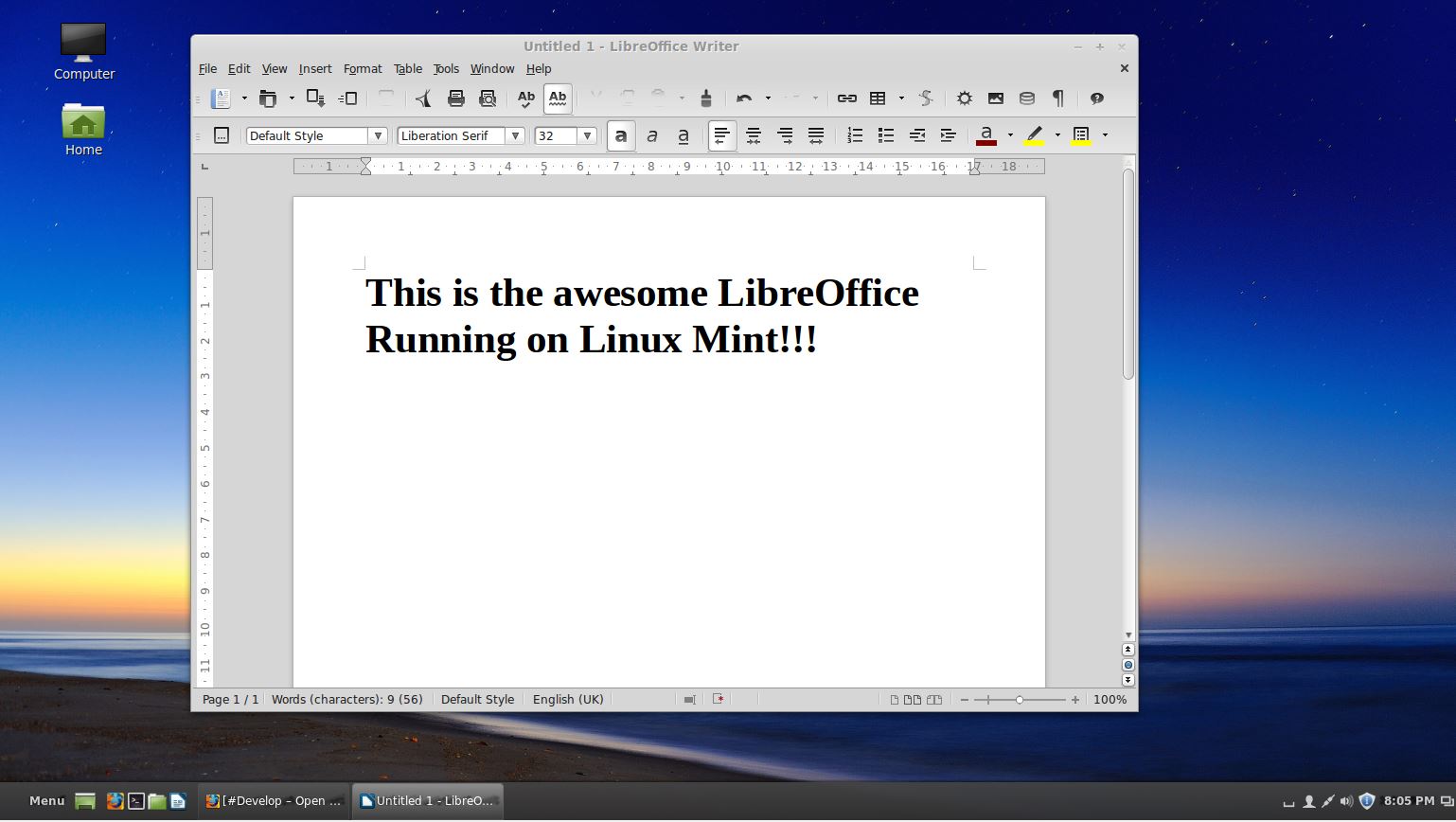Run the spelling checker
Viewport: 1456px width, 822px height.
click(525, 98)
